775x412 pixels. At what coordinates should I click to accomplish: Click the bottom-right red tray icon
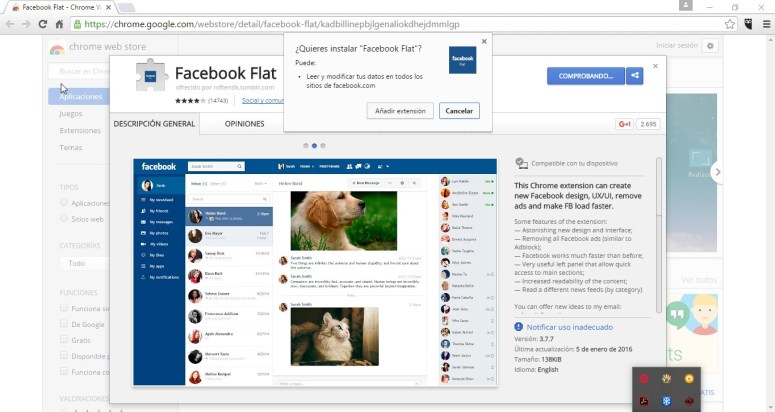[689, 401]
